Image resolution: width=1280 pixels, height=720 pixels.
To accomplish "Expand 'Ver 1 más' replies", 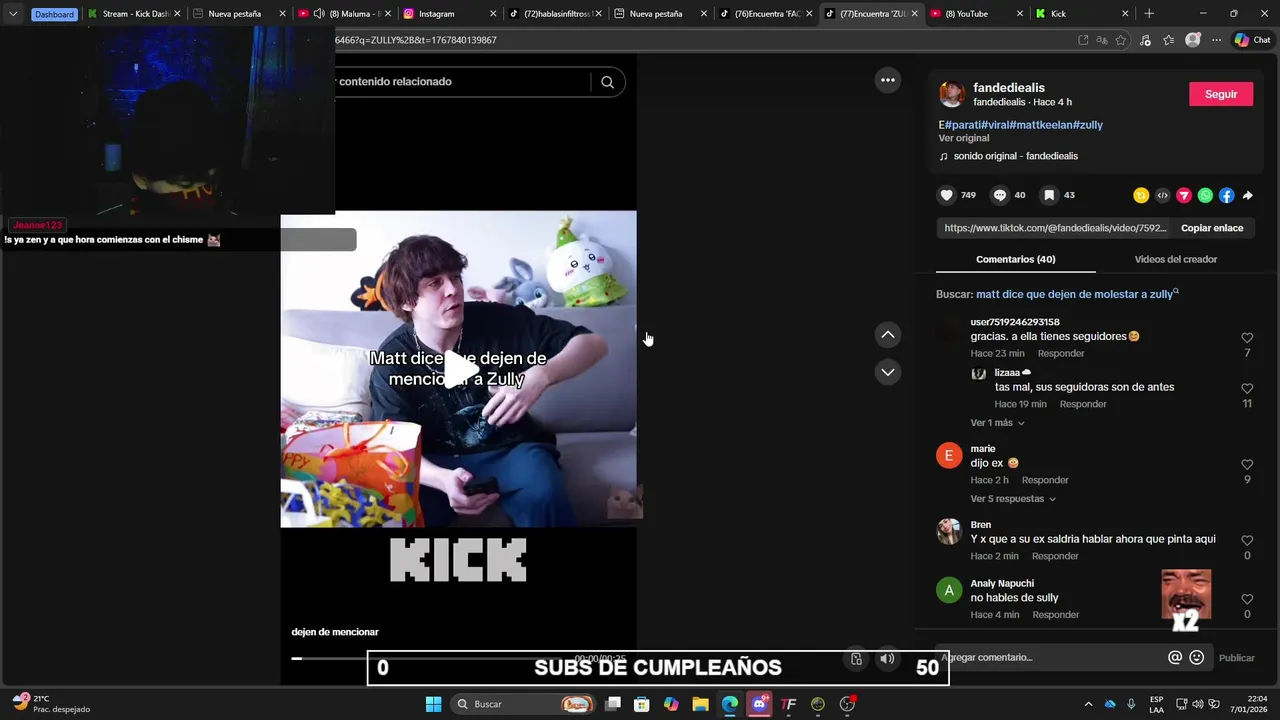I will pos(997,423).
